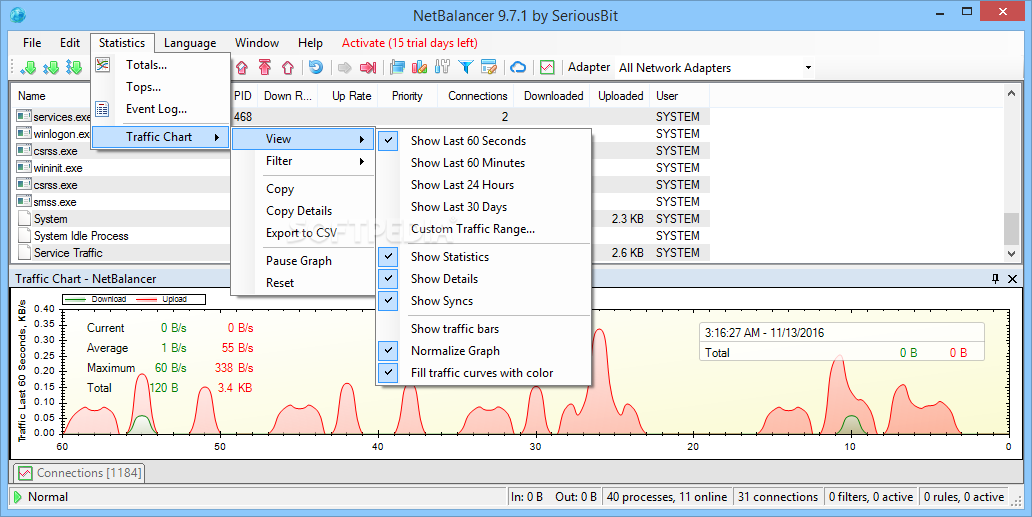Click the Connections tab chart icon

(25, 473)
